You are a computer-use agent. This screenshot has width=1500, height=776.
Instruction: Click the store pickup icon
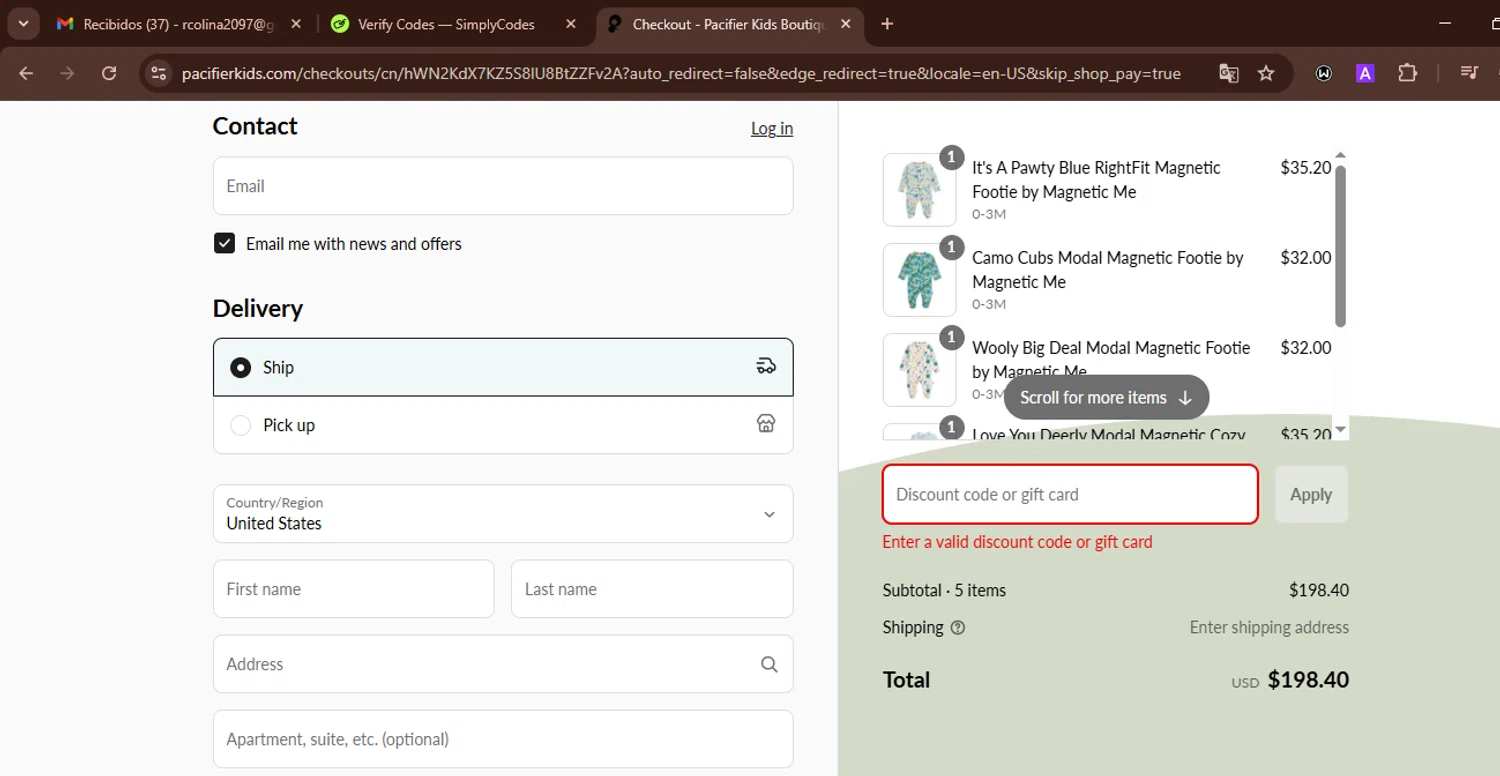pos(766,424)
